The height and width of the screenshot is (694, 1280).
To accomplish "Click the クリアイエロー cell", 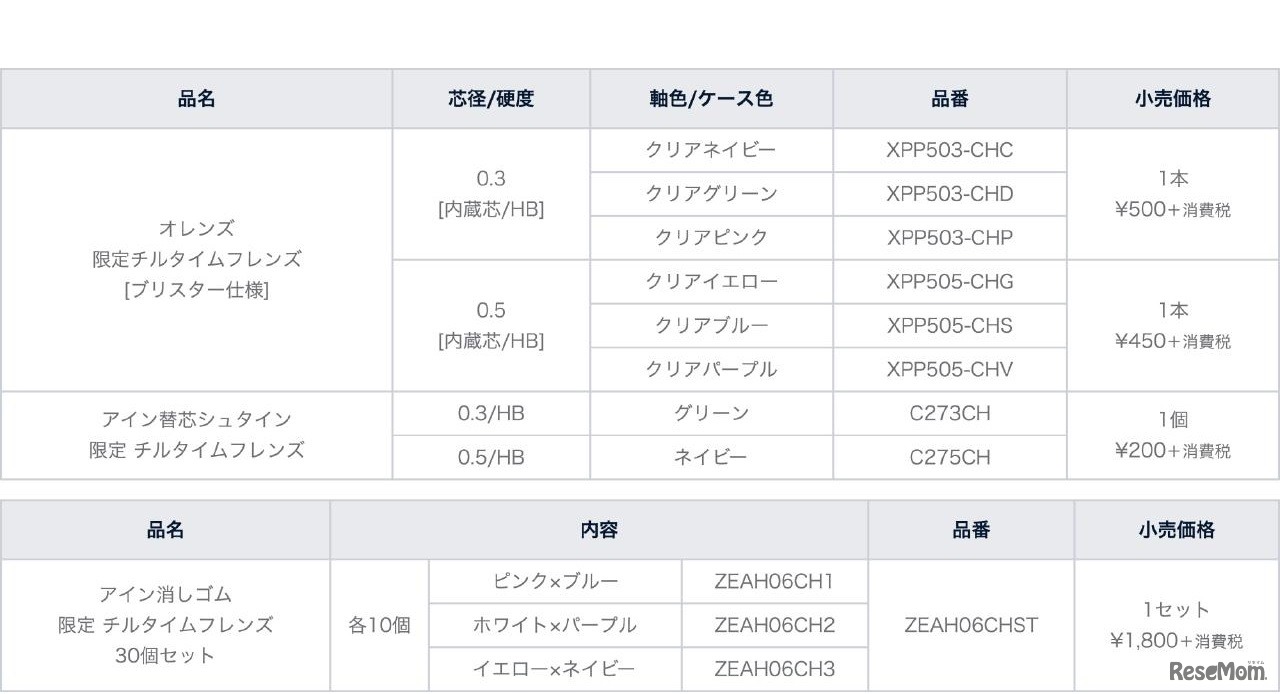I will [x=711, y=281].
